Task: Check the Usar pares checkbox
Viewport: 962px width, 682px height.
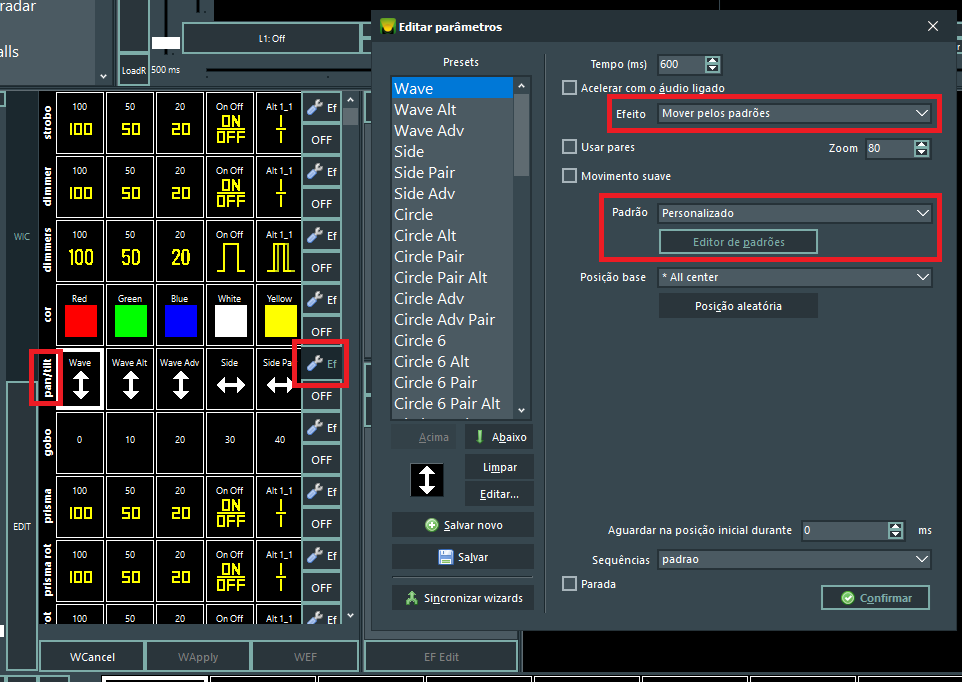Action: point(567,146)
